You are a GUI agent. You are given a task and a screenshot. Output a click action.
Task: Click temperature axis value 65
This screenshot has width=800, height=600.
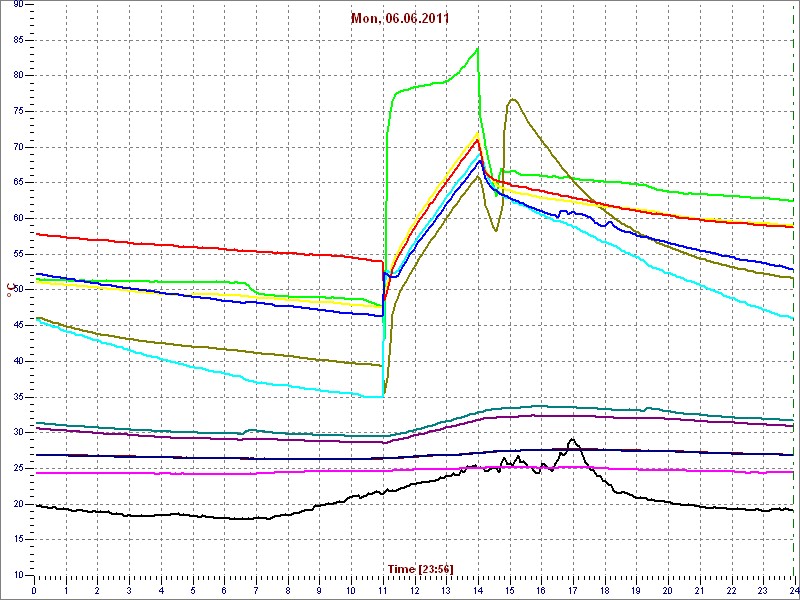pos(18,183)
